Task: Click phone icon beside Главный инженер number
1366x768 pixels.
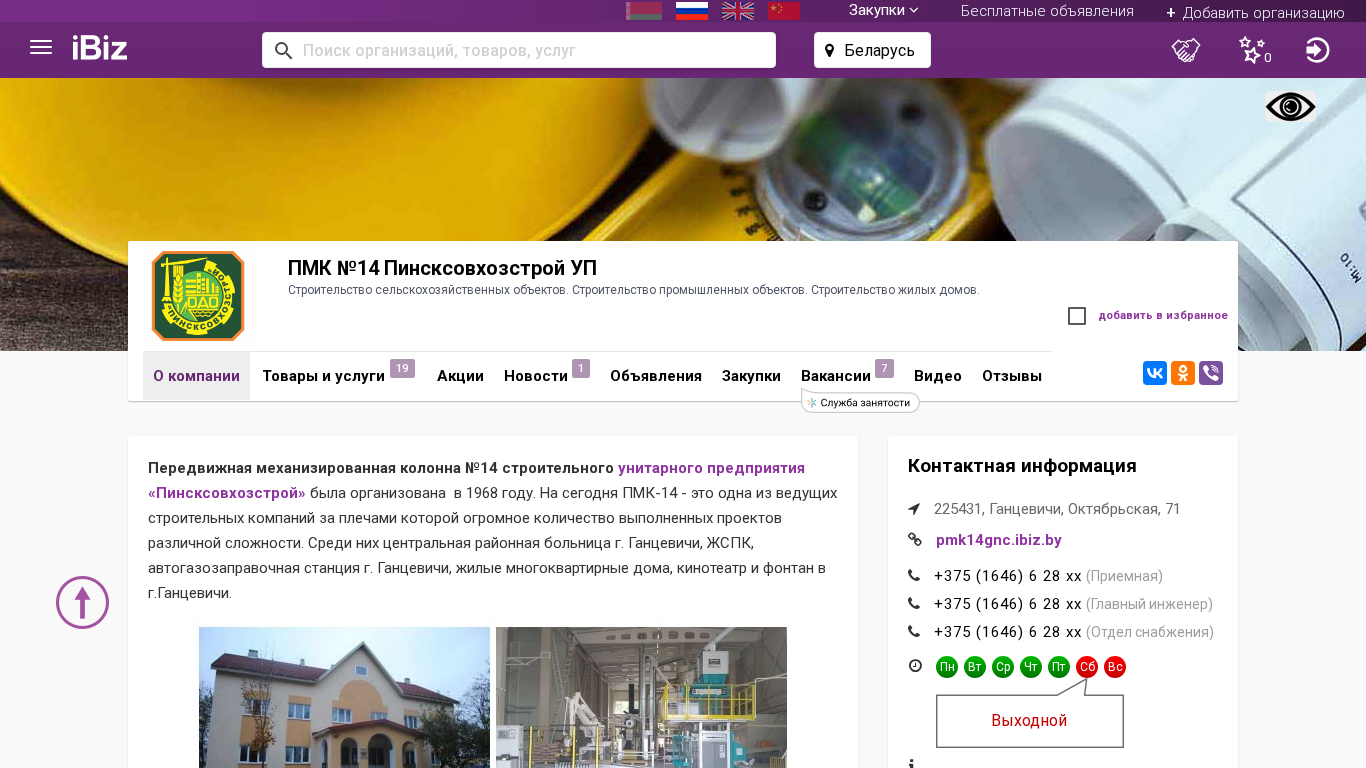Action: (914, 604)
